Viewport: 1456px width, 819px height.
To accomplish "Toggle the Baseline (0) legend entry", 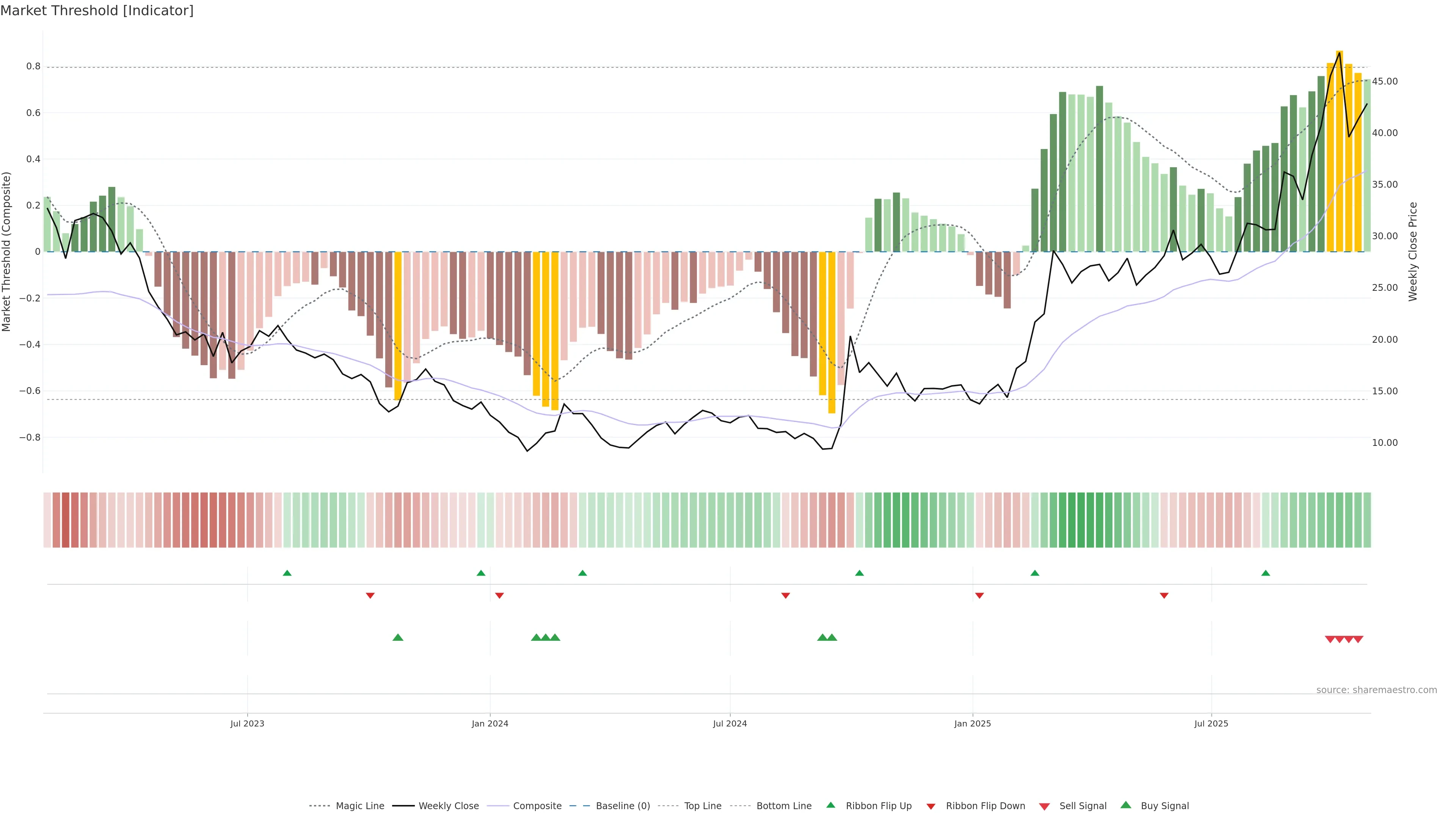I will coord(623,806).
